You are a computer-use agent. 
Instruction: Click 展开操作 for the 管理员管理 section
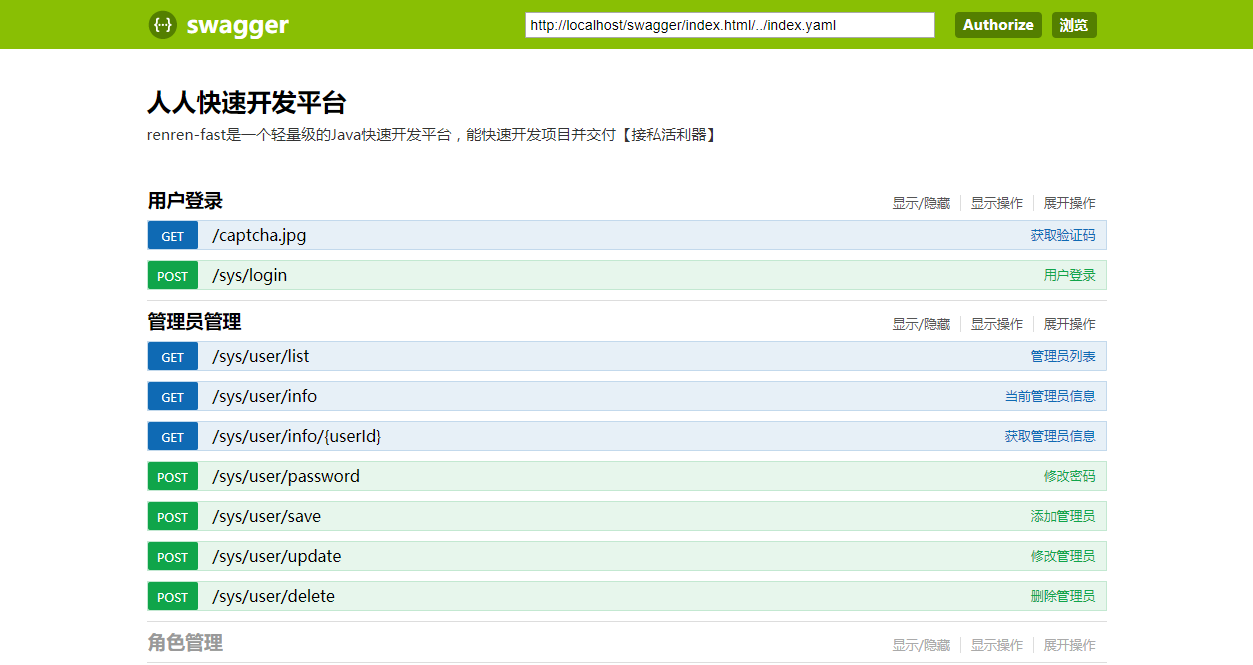click(1070, 324)
